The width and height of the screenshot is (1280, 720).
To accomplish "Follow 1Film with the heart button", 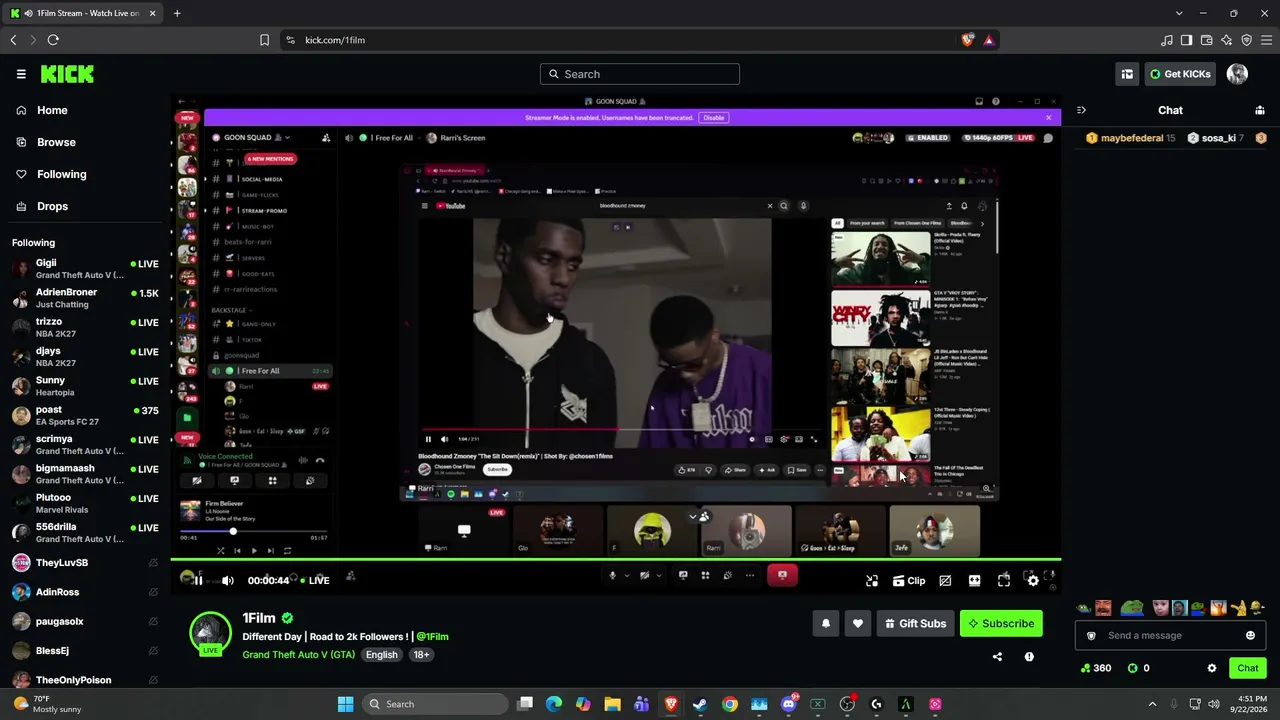I will click(x=858, y=623).
